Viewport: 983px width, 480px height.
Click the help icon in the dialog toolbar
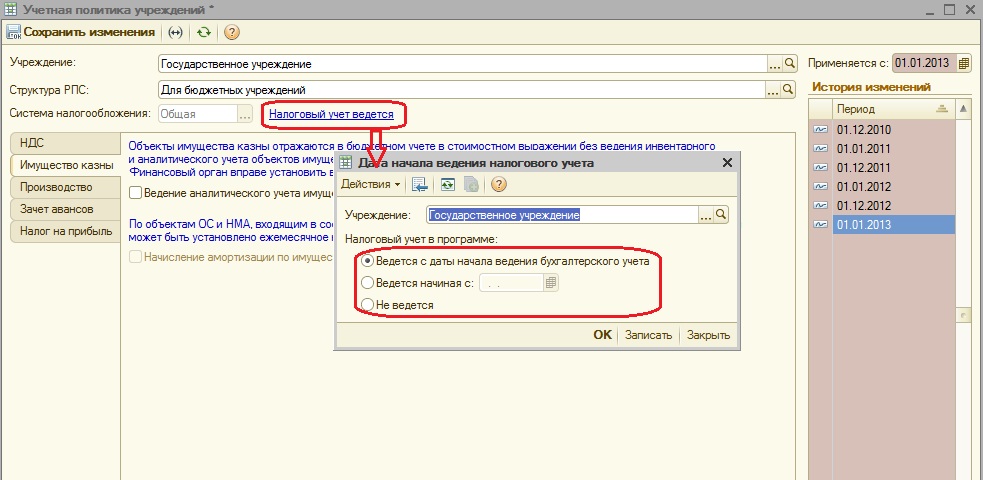[x=499, y=184]
